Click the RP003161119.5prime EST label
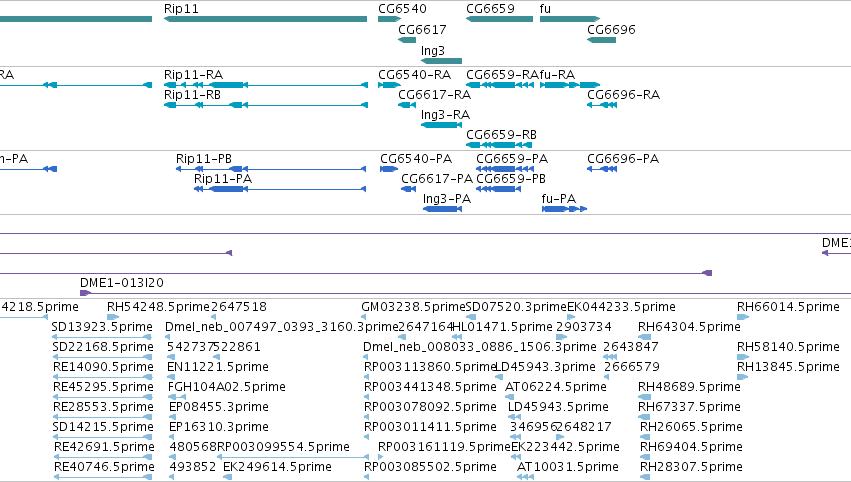Viewport: 851px width, 482px height. click(x=444, y=448)
